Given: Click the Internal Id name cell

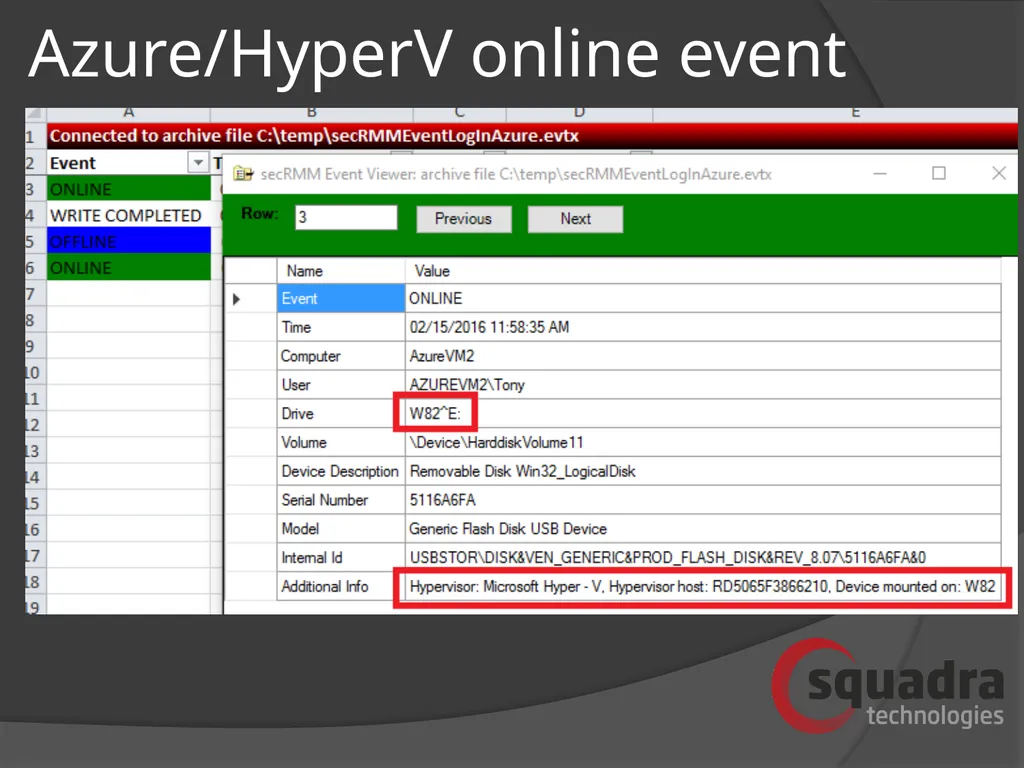Looking at the screenshot, I should (x=341, y=557).
